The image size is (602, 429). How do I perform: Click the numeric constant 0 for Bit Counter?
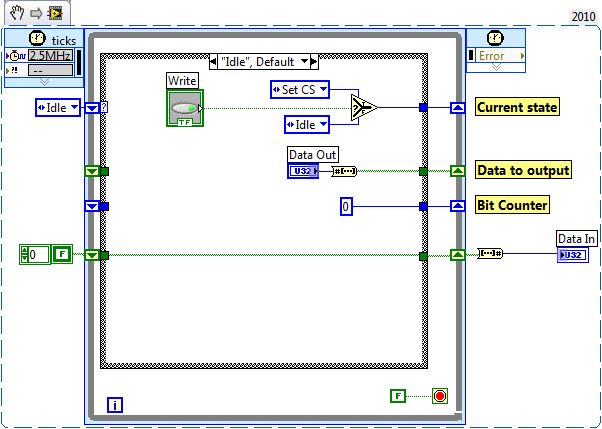coord(346,206)
